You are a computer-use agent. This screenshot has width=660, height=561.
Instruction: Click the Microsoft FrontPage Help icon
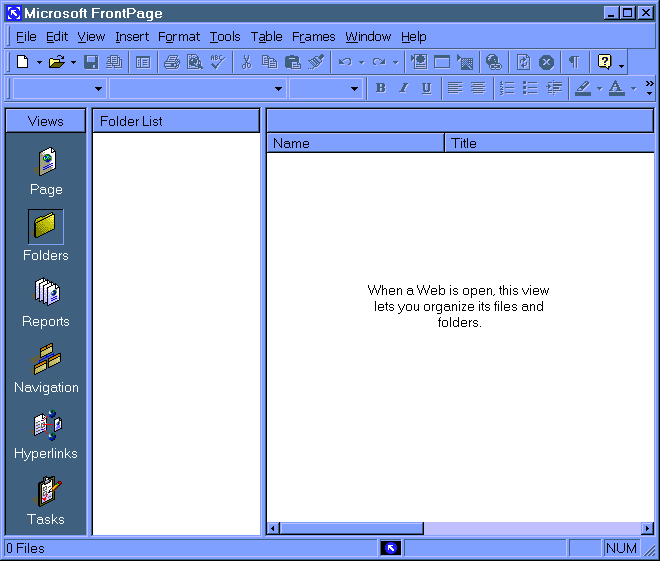tap(604, 62)
